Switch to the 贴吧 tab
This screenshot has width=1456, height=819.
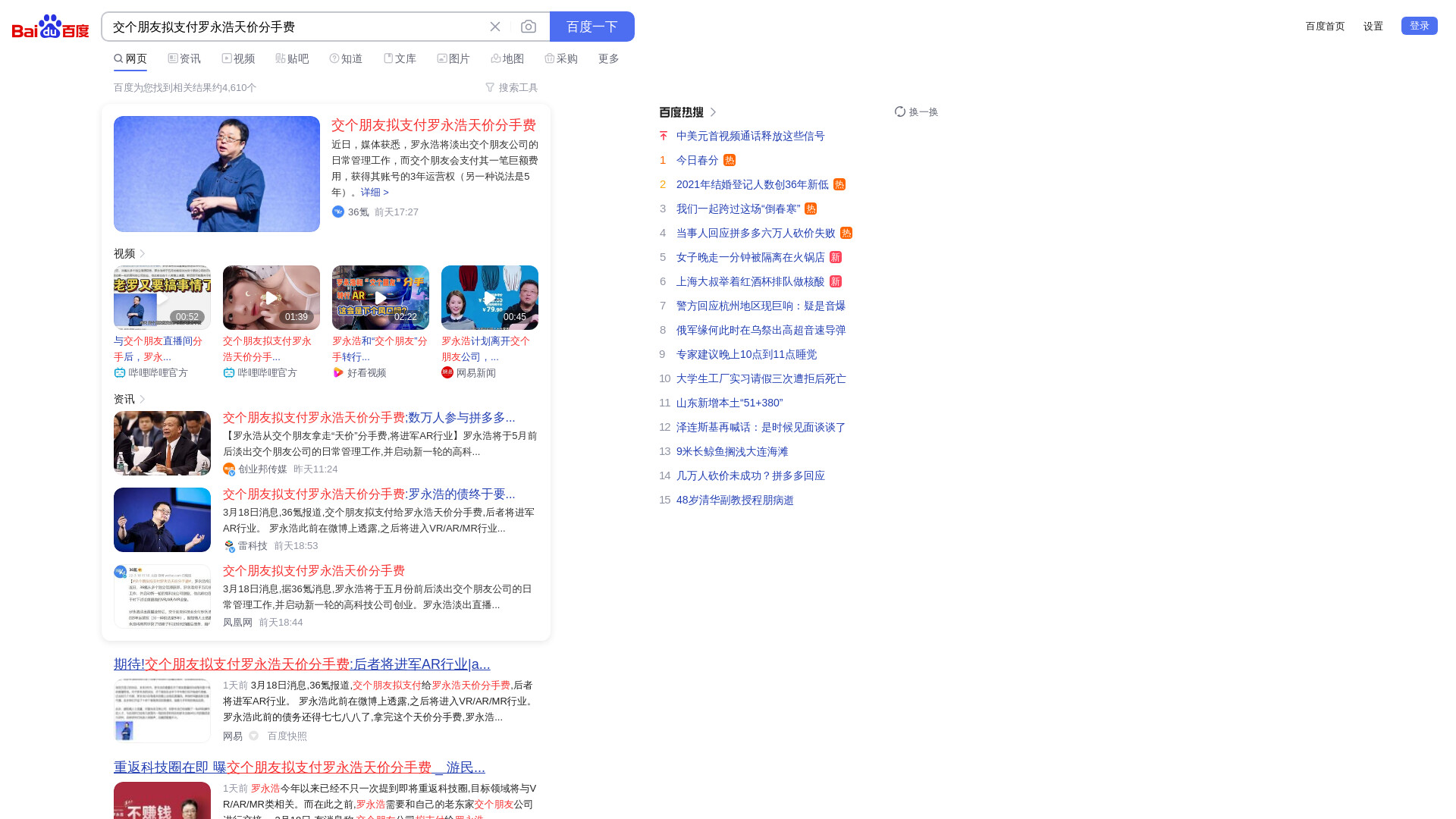pos(292,58)
